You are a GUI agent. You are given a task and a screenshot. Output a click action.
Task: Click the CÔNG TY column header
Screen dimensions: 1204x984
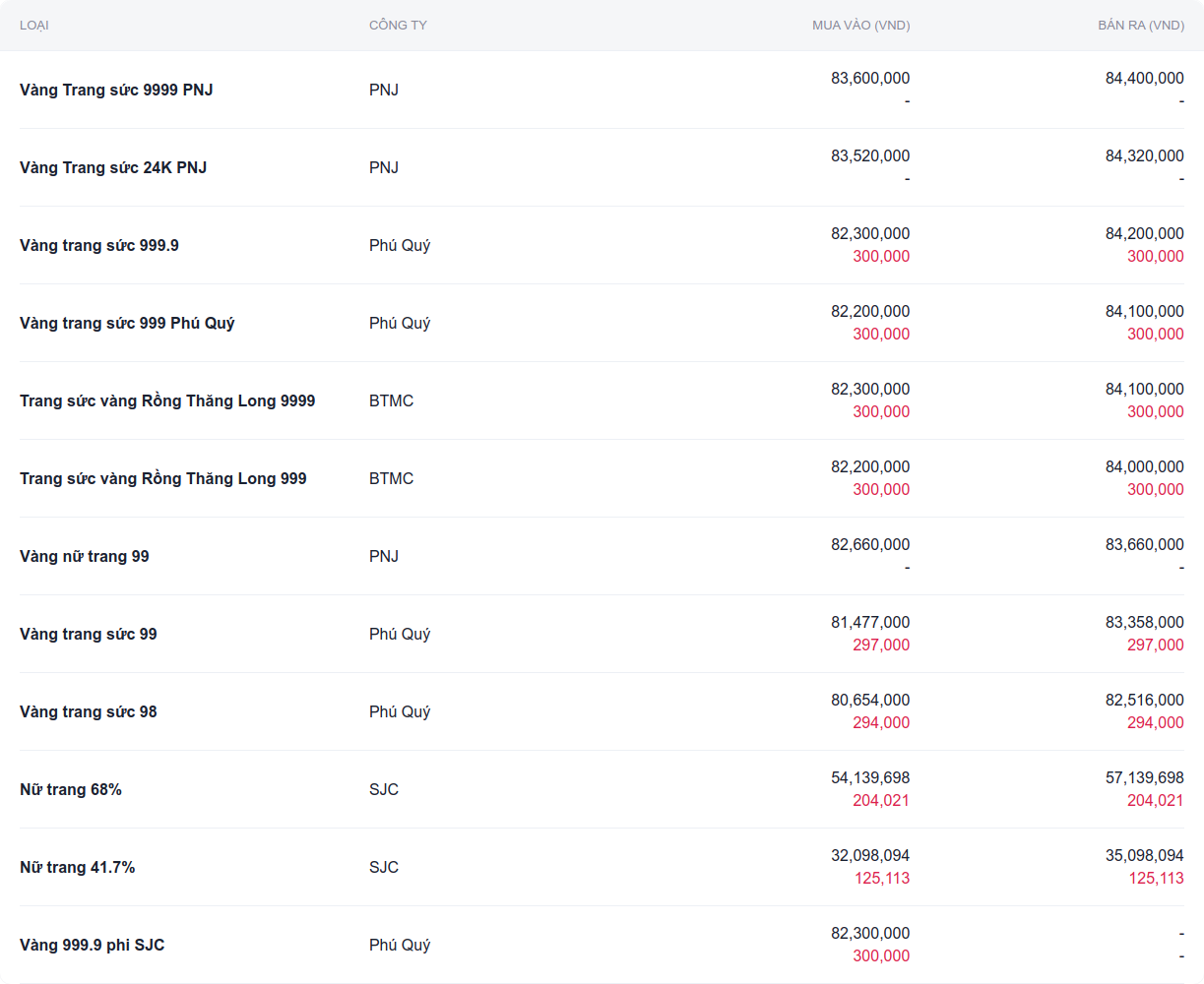point(398,25)
